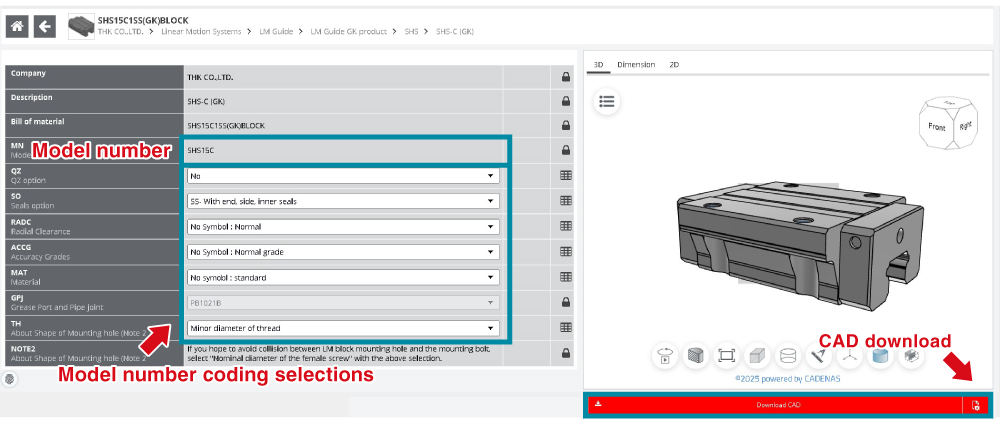
Task: Click the SHS-C (GK) description value cell
Action: [343, 101]
